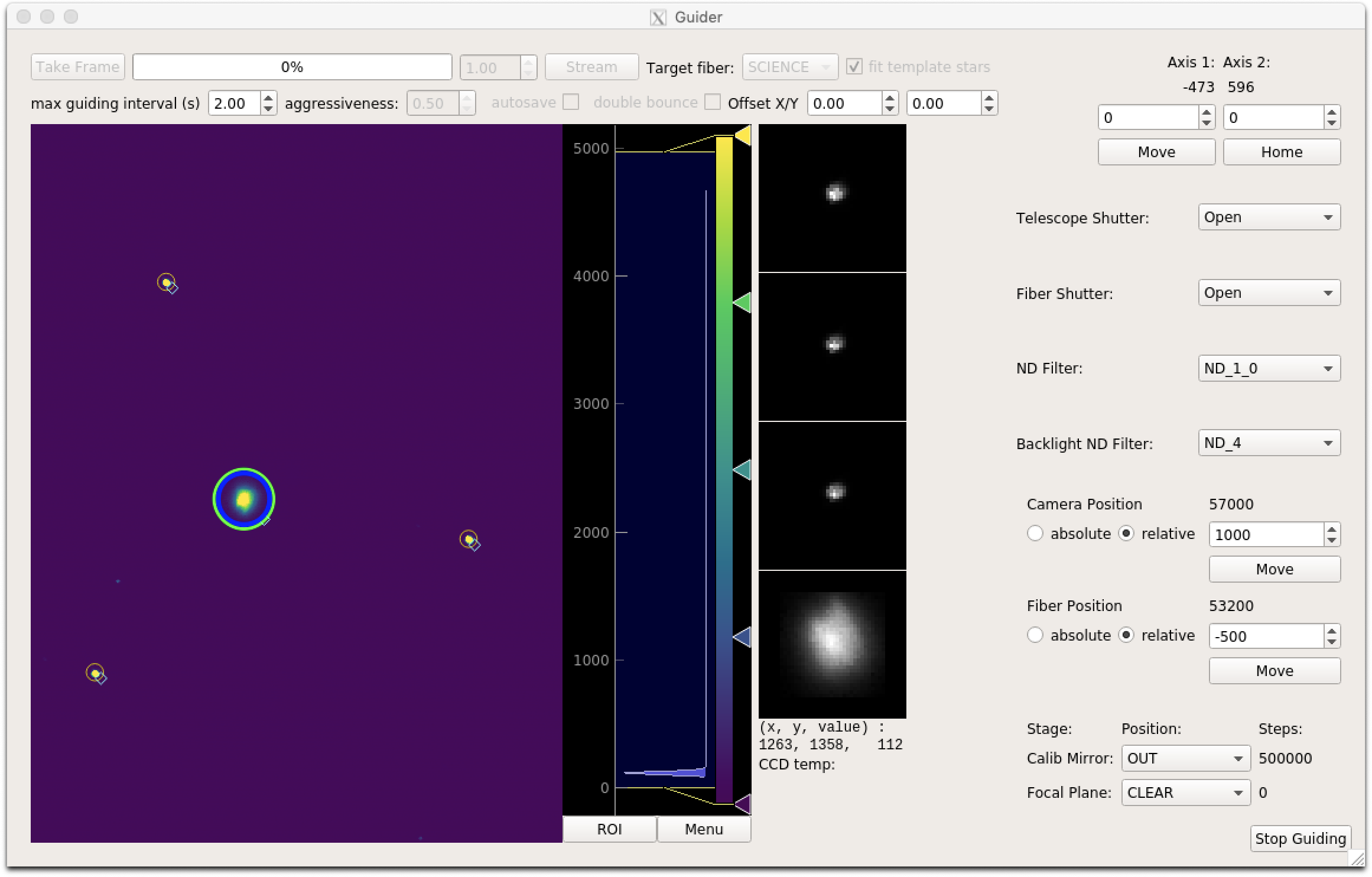Click the teal colorbar gradient tick
1372x877 pixels.
coord(742,470)
